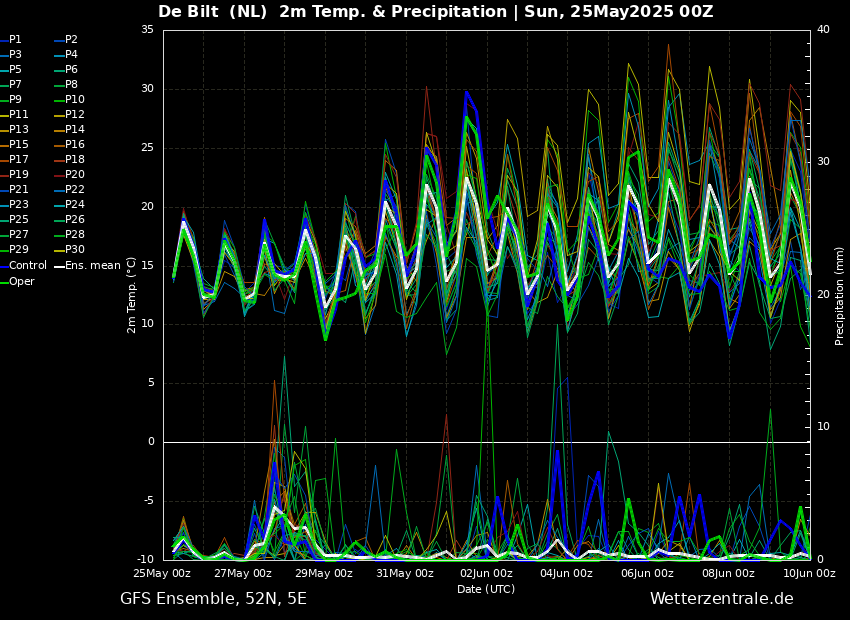Click the Wetterzentrale.de text

pos(722,599)
